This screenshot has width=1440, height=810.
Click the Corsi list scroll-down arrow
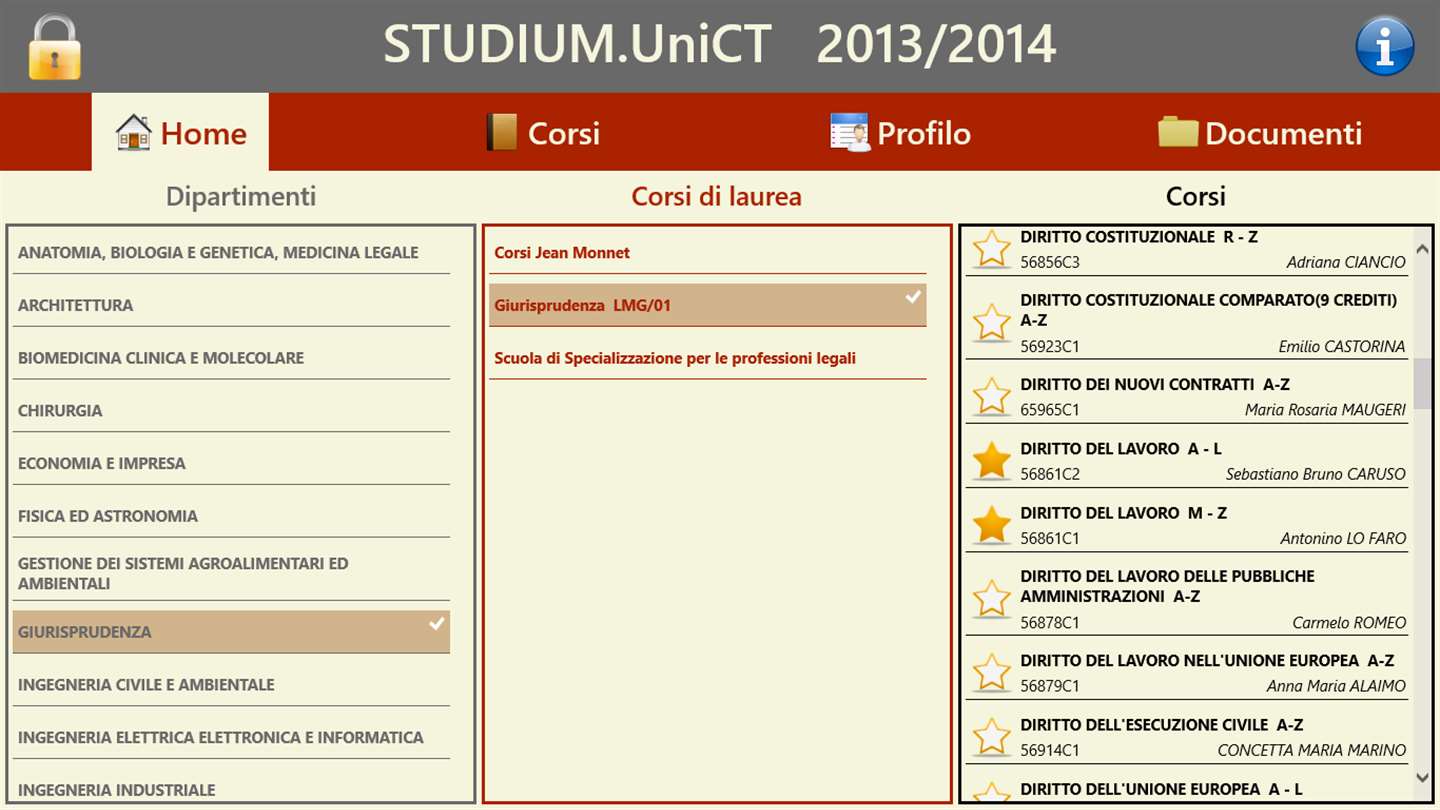[1423, 777]
